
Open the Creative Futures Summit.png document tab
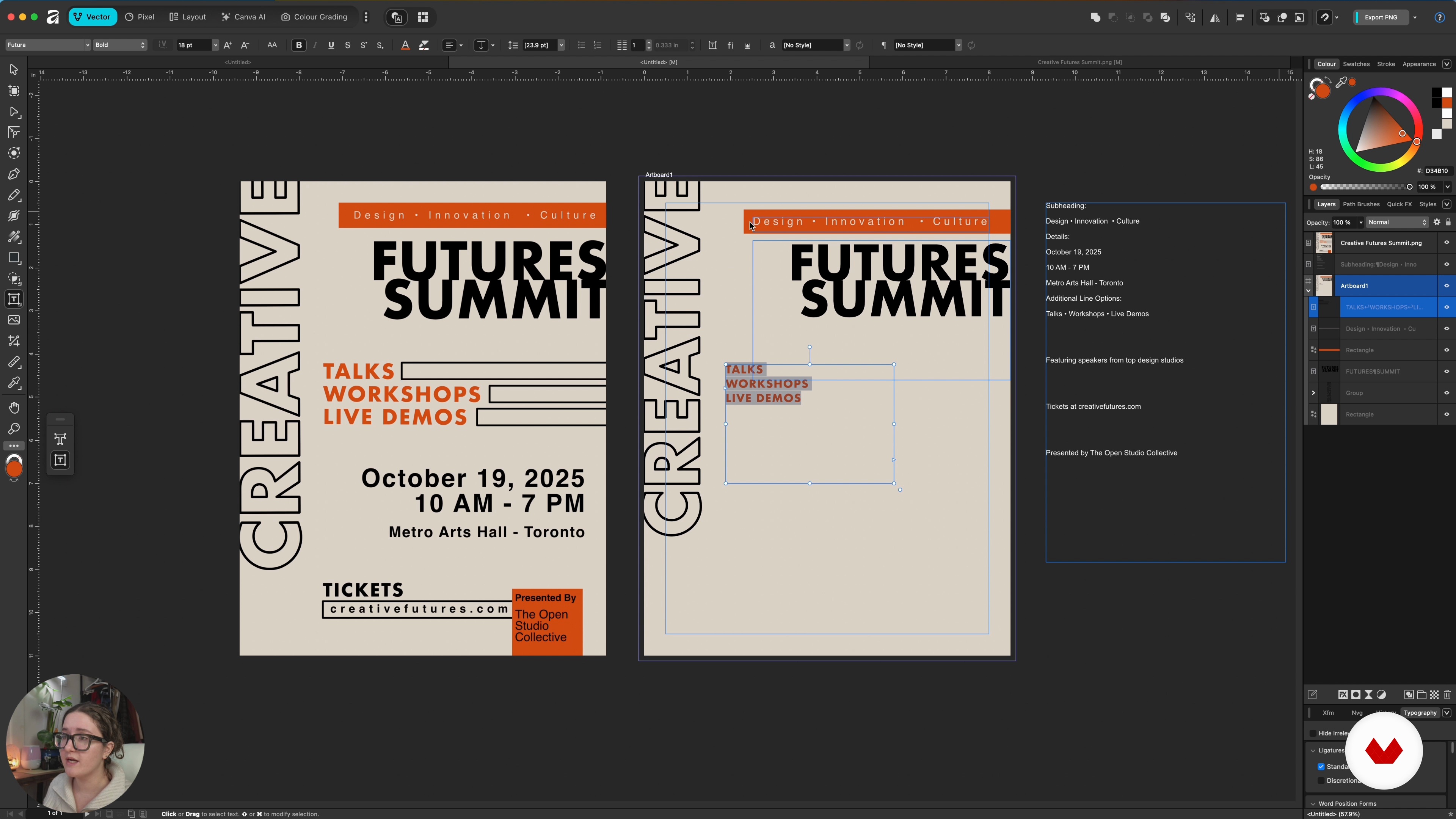[x=1079, y=62]
